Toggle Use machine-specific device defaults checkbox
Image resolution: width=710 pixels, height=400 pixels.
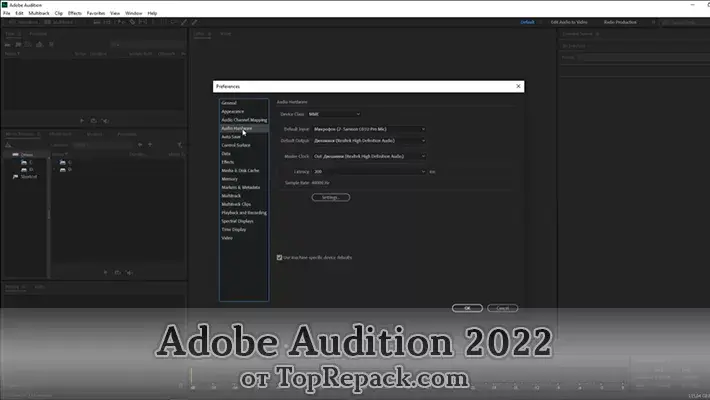(279, 257)
